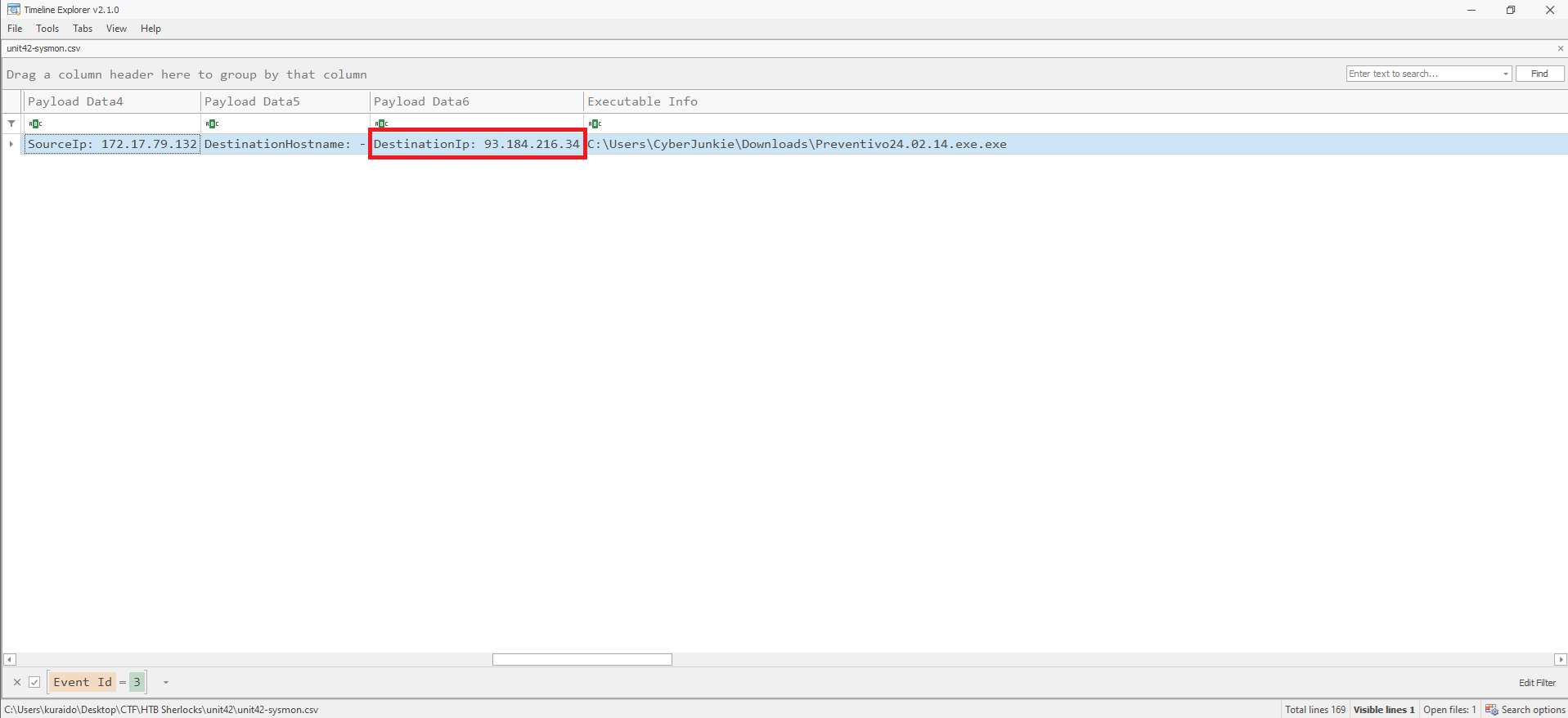1568x718 pixels.
Task: Remove the Event Id filter with X
Action: (x=17, y=682)
